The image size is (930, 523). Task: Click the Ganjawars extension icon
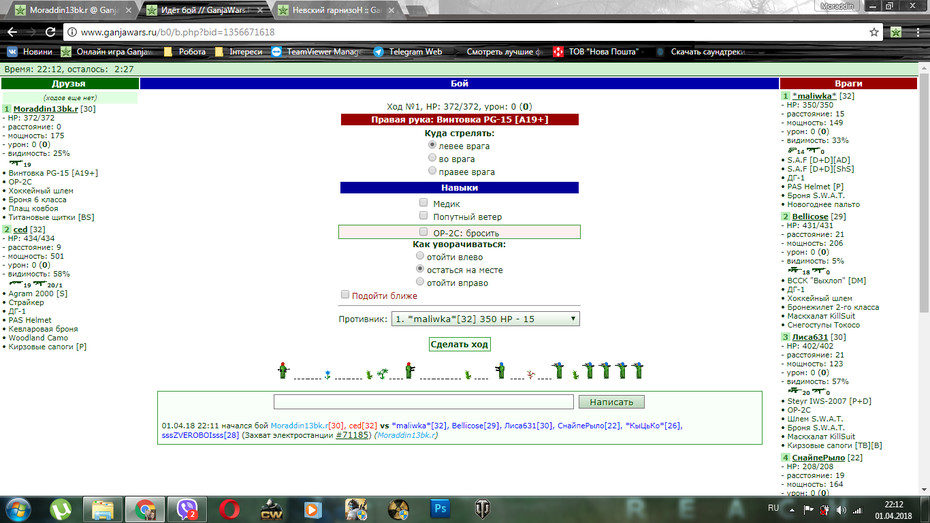click(x=896, y=32)
